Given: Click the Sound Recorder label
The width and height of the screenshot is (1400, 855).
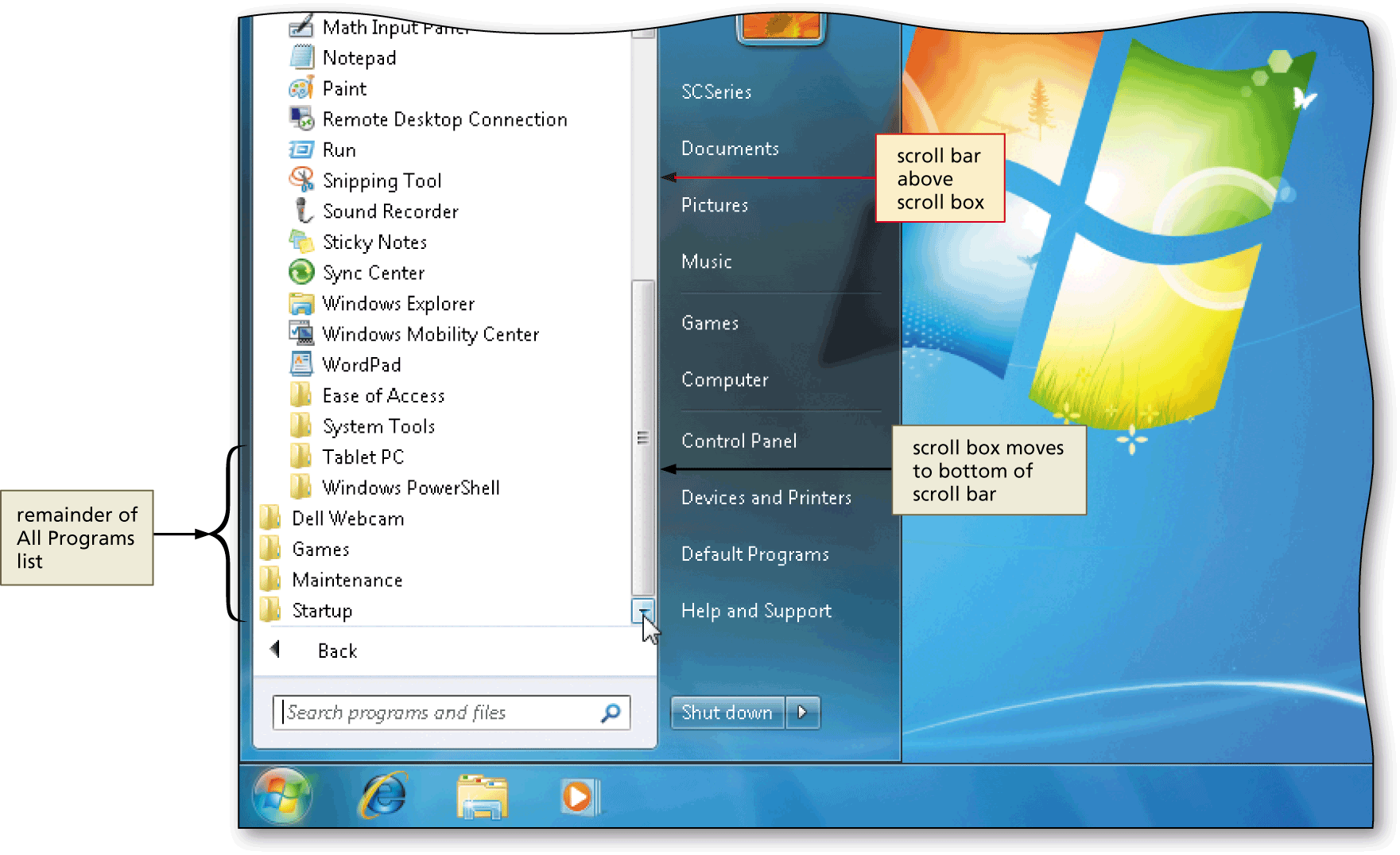Looking at the screenshot, I should coord(390,212).
